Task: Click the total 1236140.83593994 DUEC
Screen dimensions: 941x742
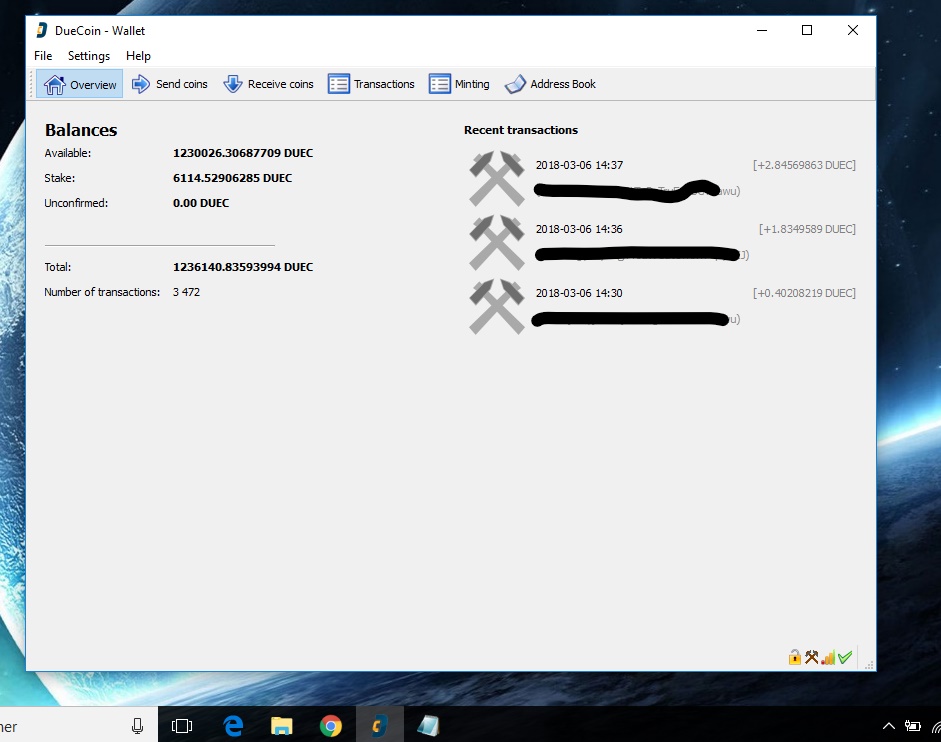Action: [243, 267]
